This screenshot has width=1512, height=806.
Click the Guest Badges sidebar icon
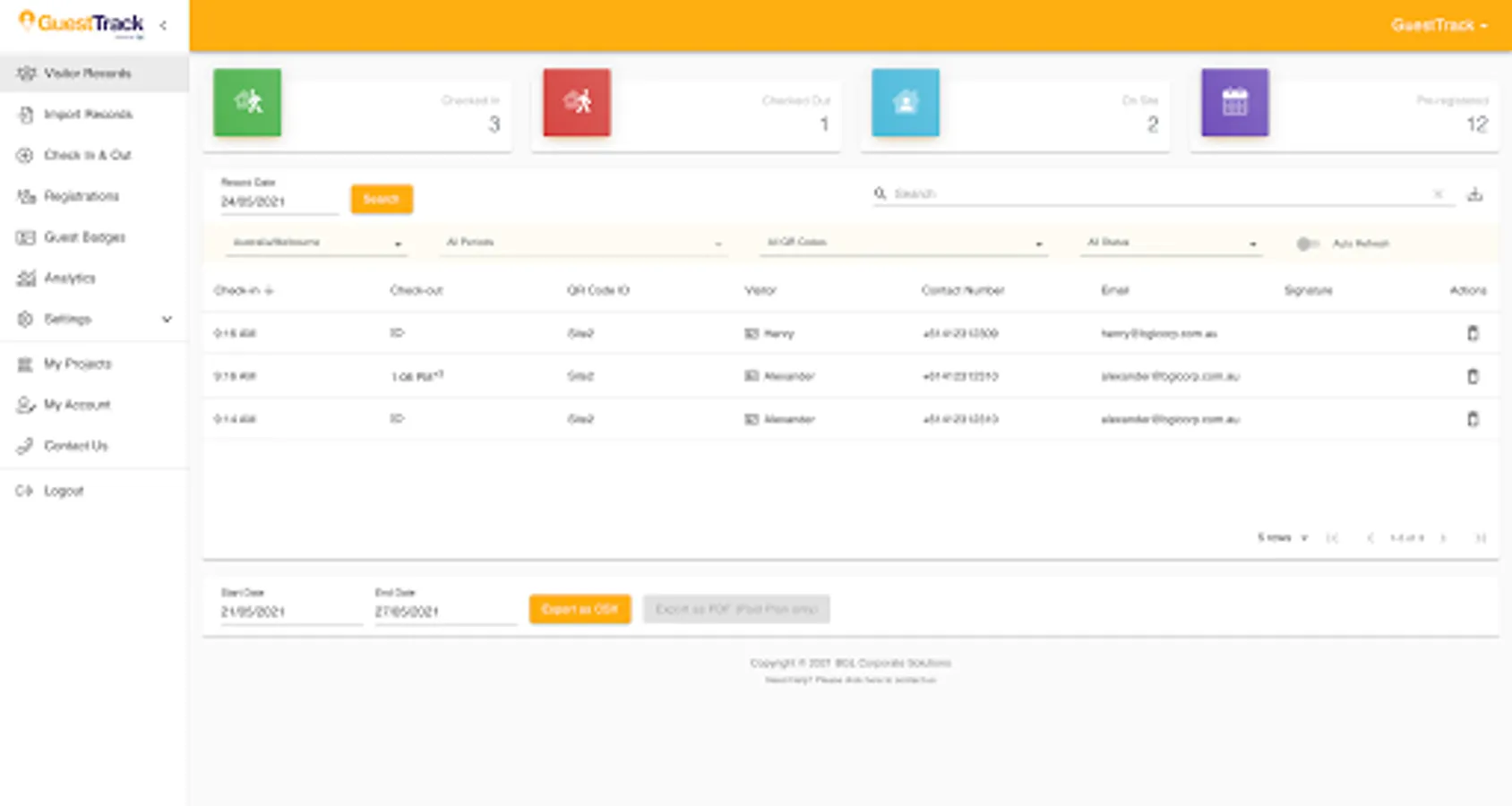coord(26,237)
